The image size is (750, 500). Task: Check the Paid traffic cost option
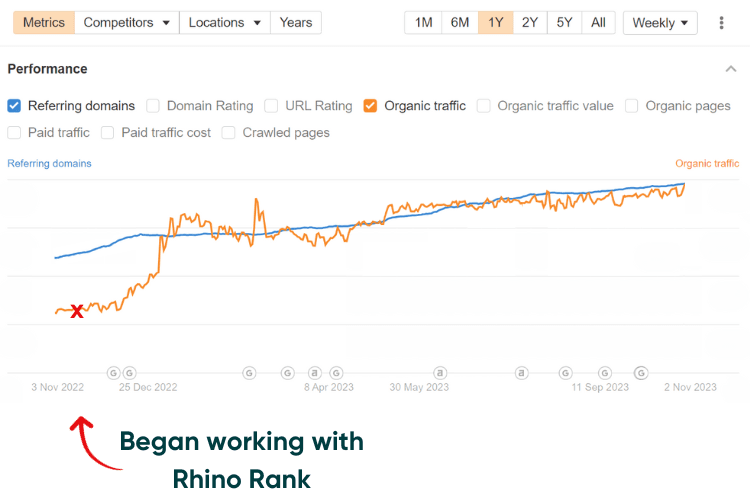[108, 132]
